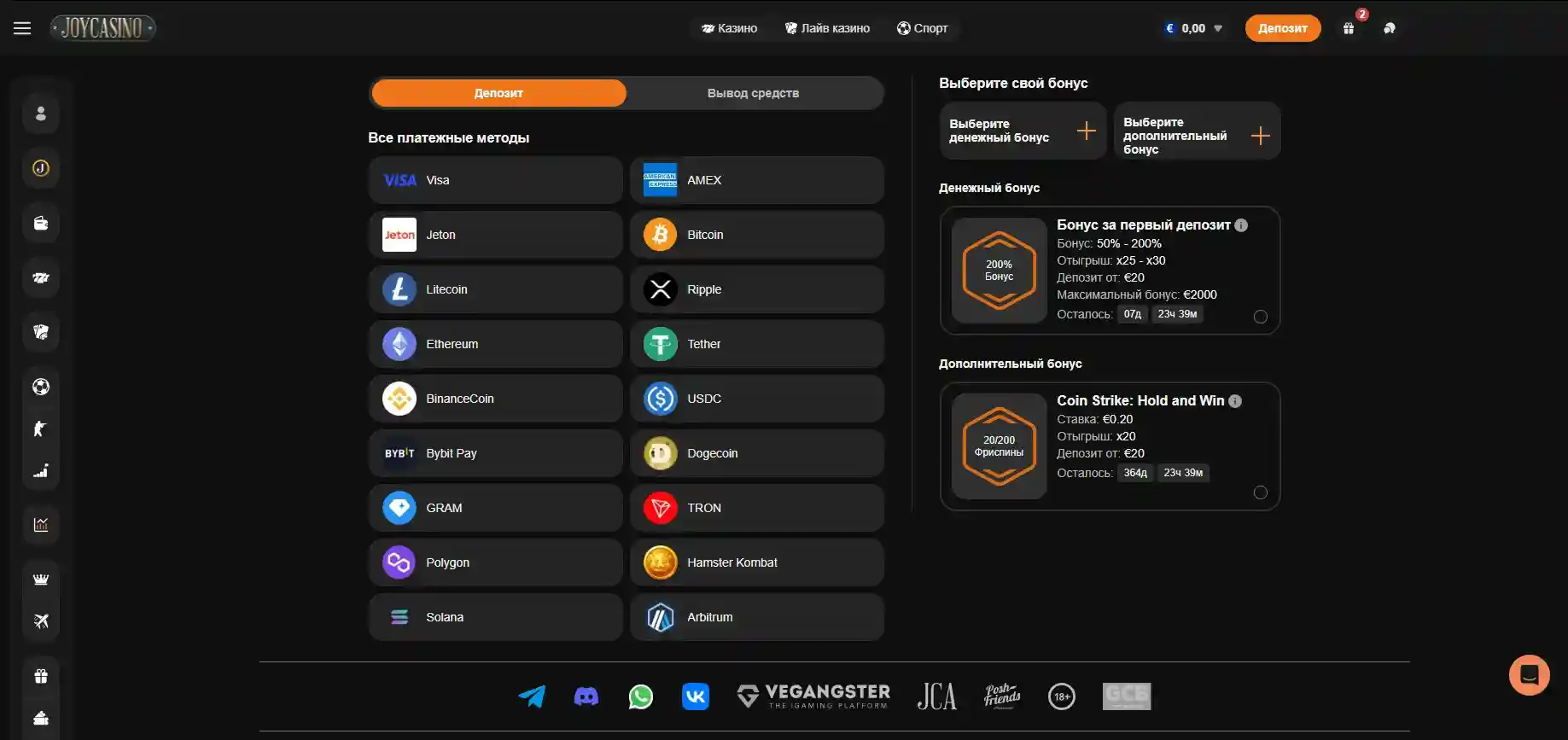
Task: Choose Ripple payment method
Action: (757, 289)
